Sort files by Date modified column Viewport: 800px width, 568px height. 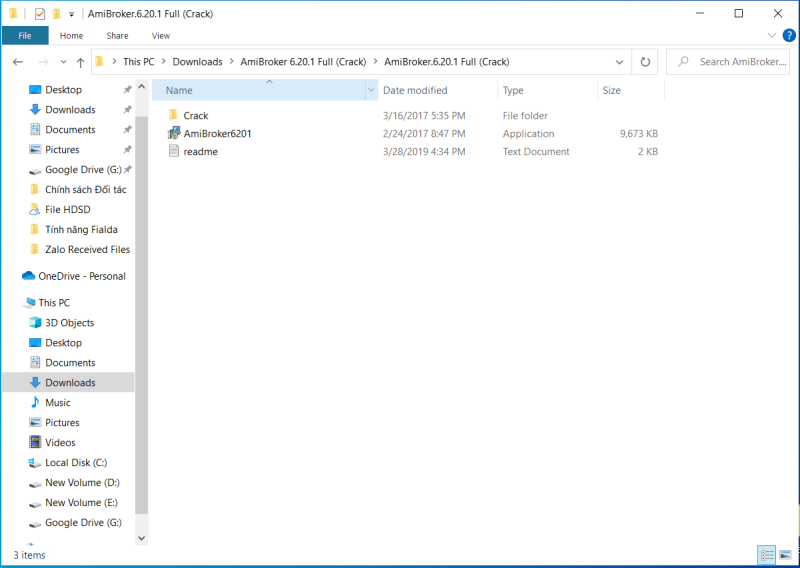point(415,90)
